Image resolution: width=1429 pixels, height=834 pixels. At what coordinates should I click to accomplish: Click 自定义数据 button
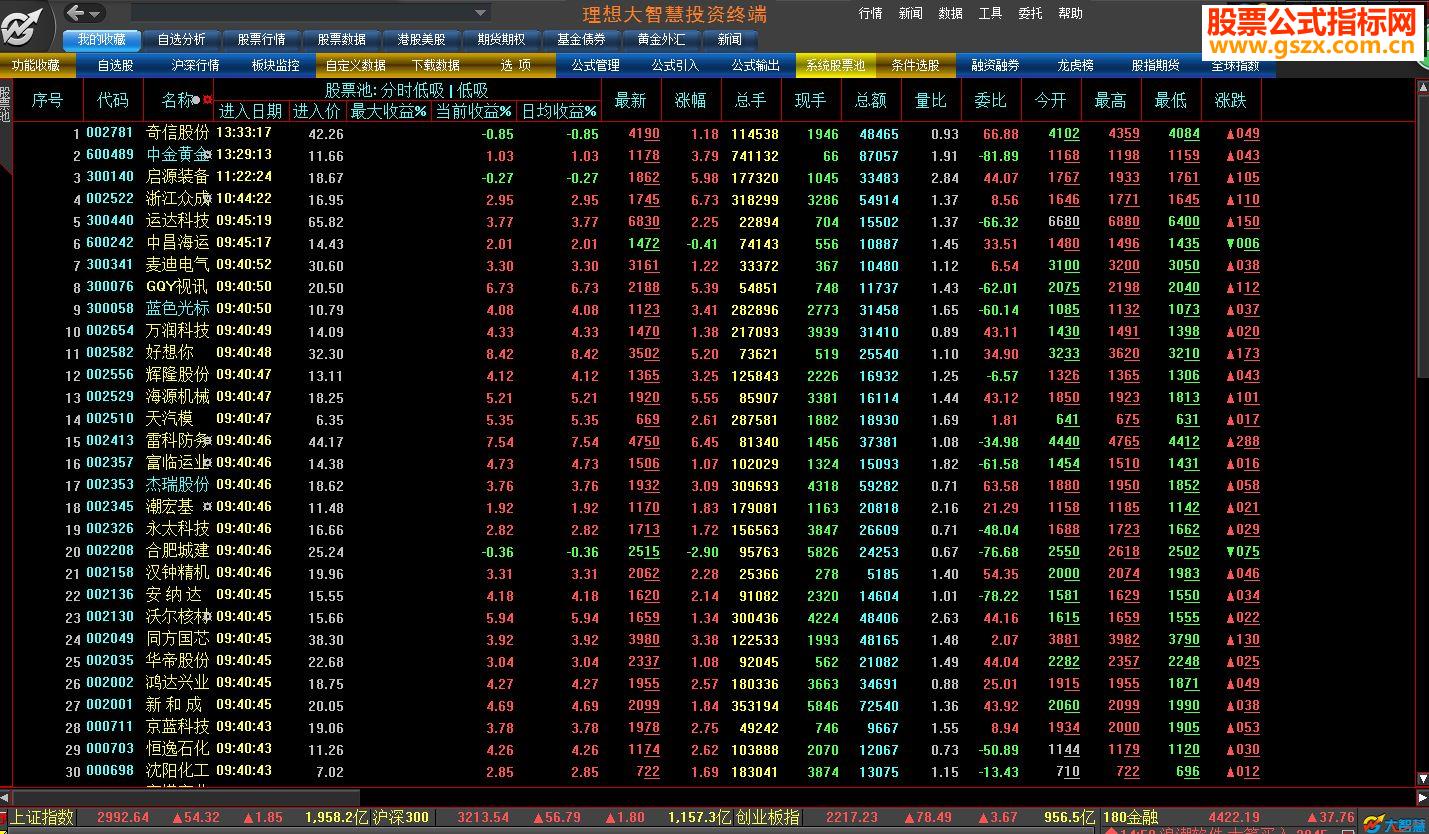pos(356,65)
